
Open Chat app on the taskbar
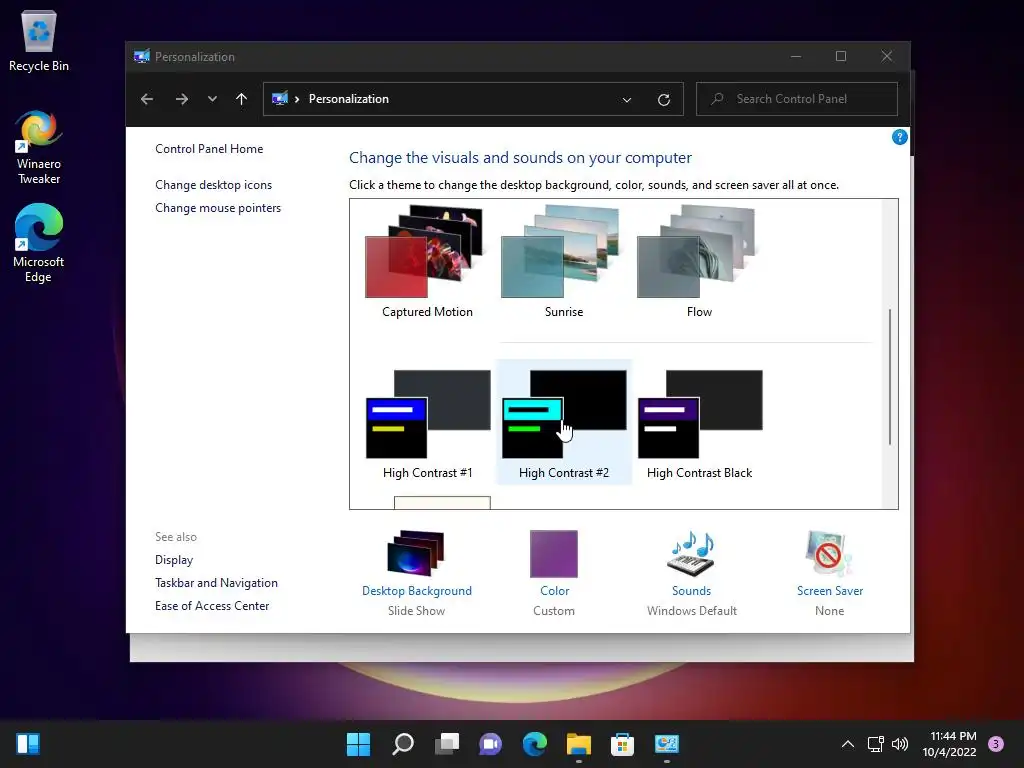(490, 744)
